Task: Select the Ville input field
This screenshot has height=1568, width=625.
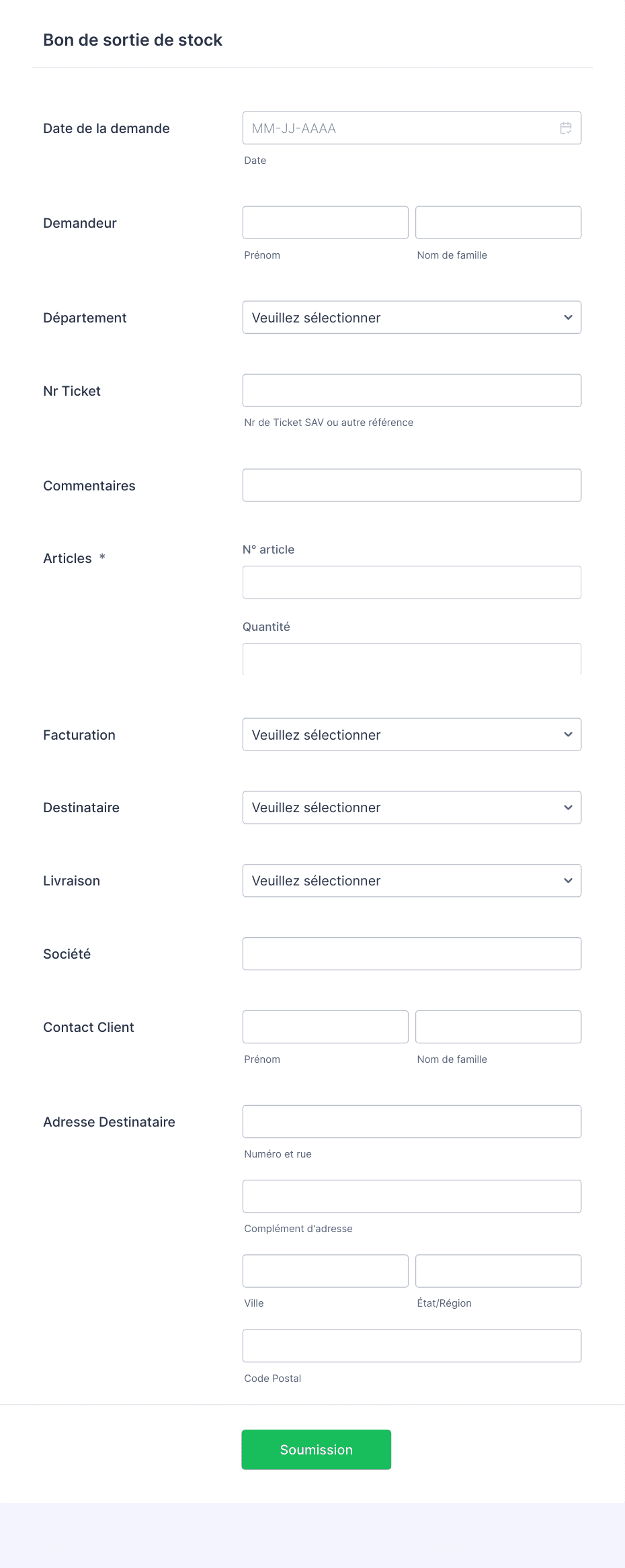Action: click(325, 1271)
